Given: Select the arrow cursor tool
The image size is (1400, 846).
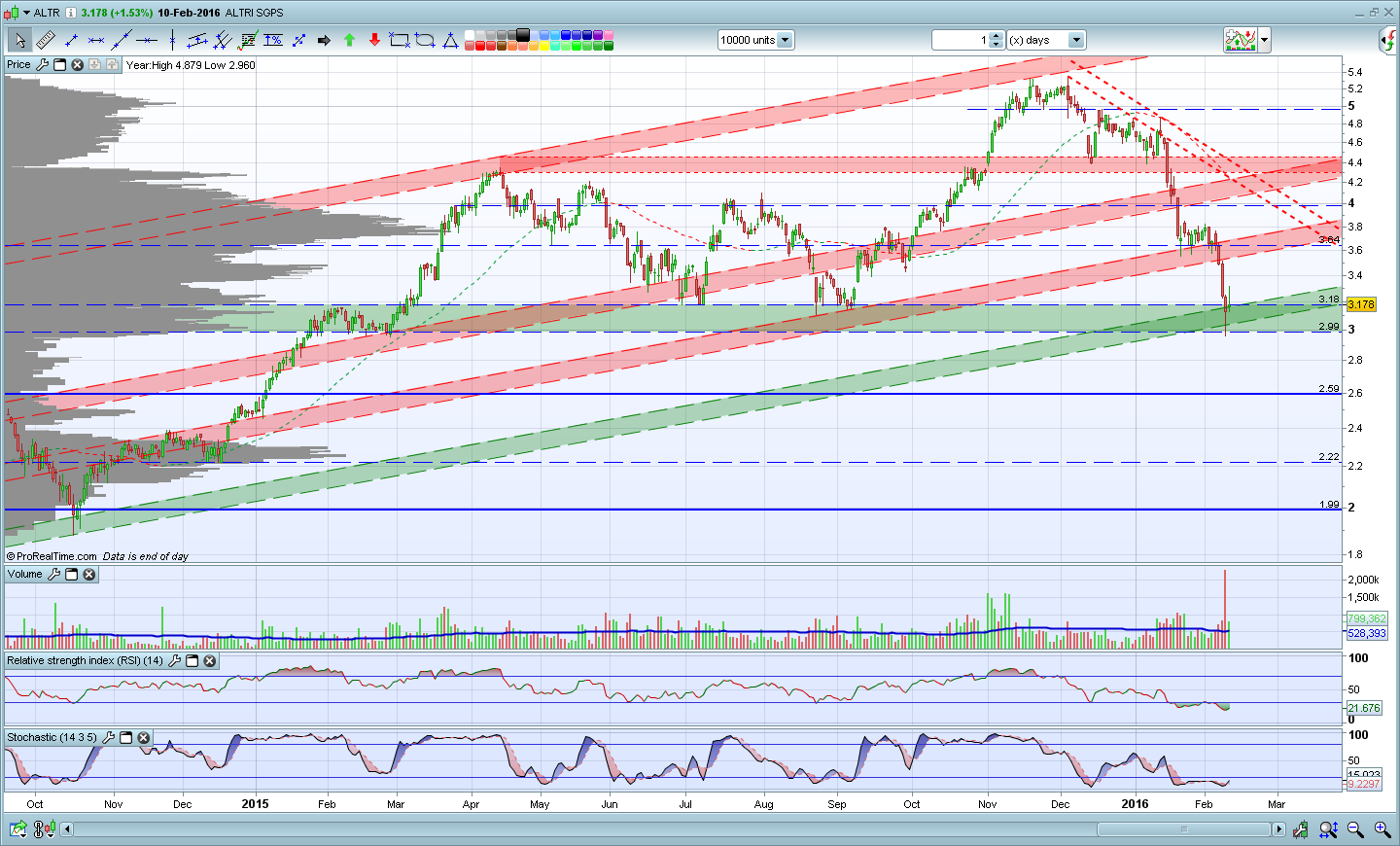Looking at the screenshot, I should [19, 40].
